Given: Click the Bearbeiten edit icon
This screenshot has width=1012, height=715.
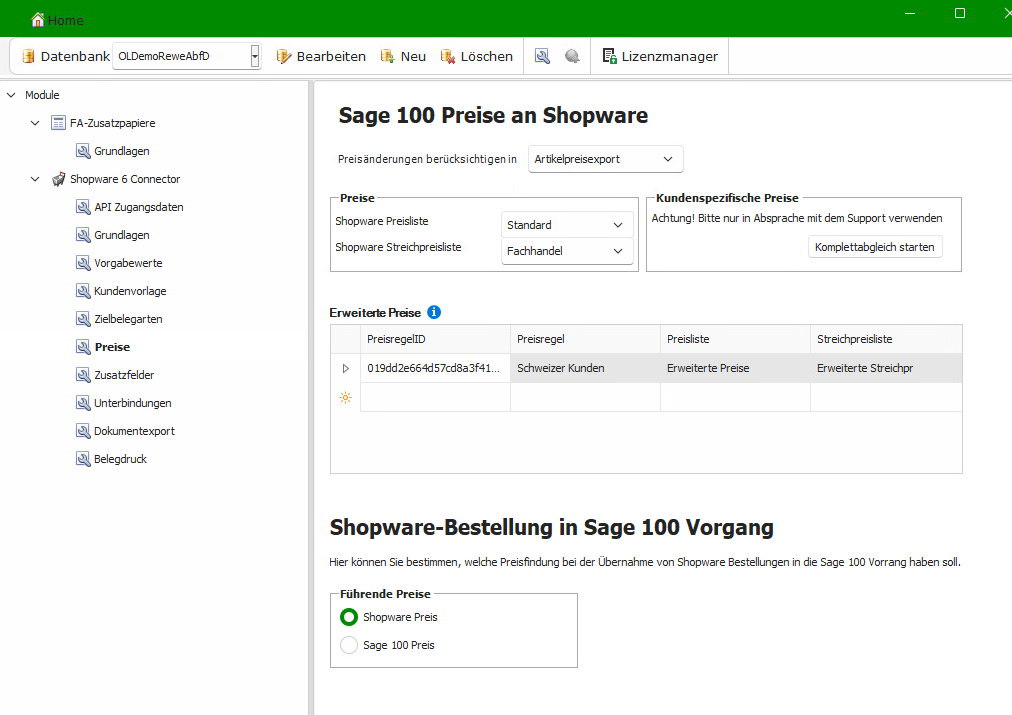Looking at the screenshot, I should coord(283,56).
